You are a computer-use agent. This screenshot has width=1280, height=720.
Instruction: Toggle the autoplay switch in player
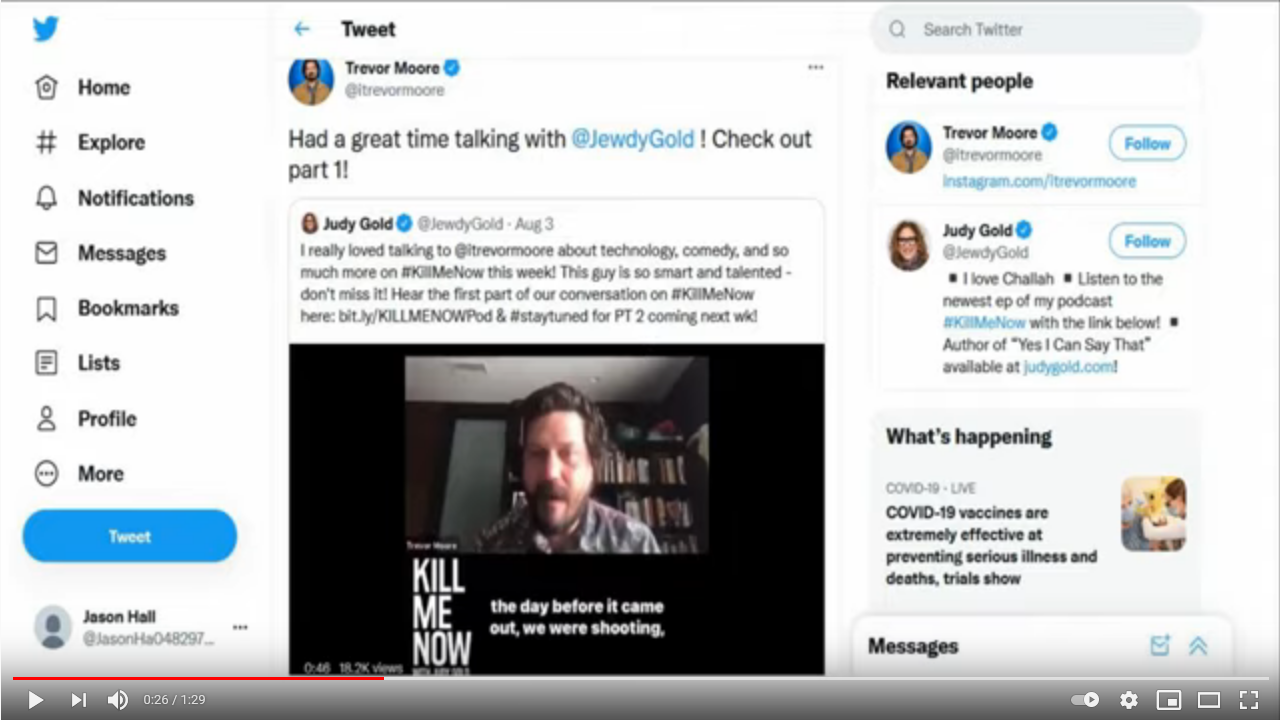pos(1085,700)
